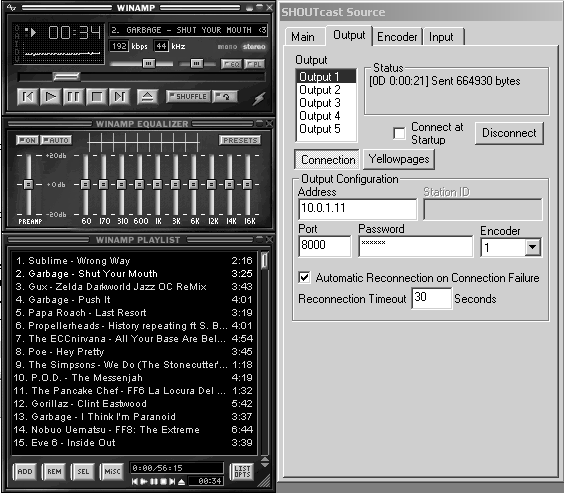Switch to the Output tab
This screenshot has width=564, height=493.
coord(349,35)
